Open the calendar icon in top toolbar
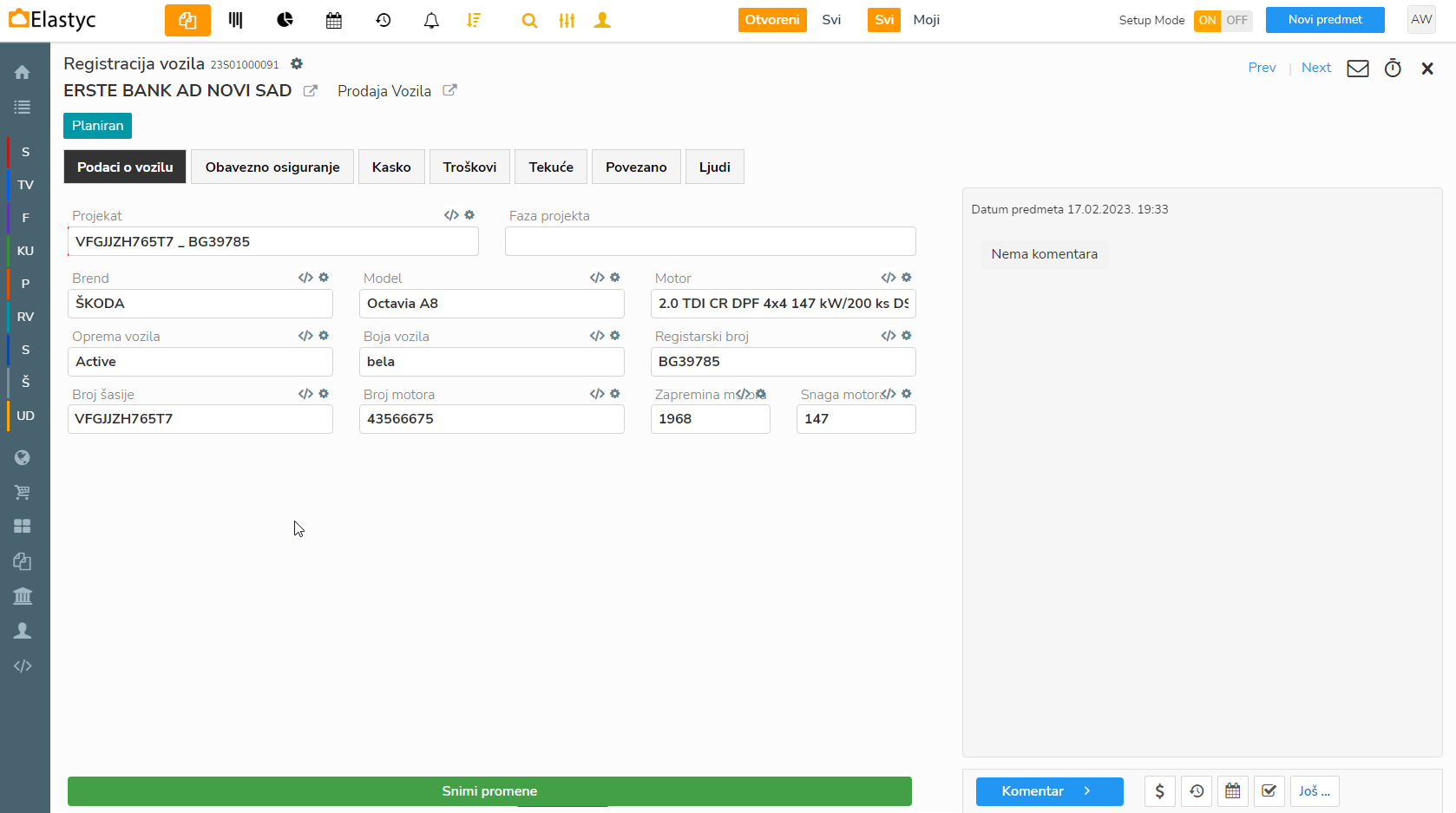Viewport: 1456px width, 813px height. [334, 20]
